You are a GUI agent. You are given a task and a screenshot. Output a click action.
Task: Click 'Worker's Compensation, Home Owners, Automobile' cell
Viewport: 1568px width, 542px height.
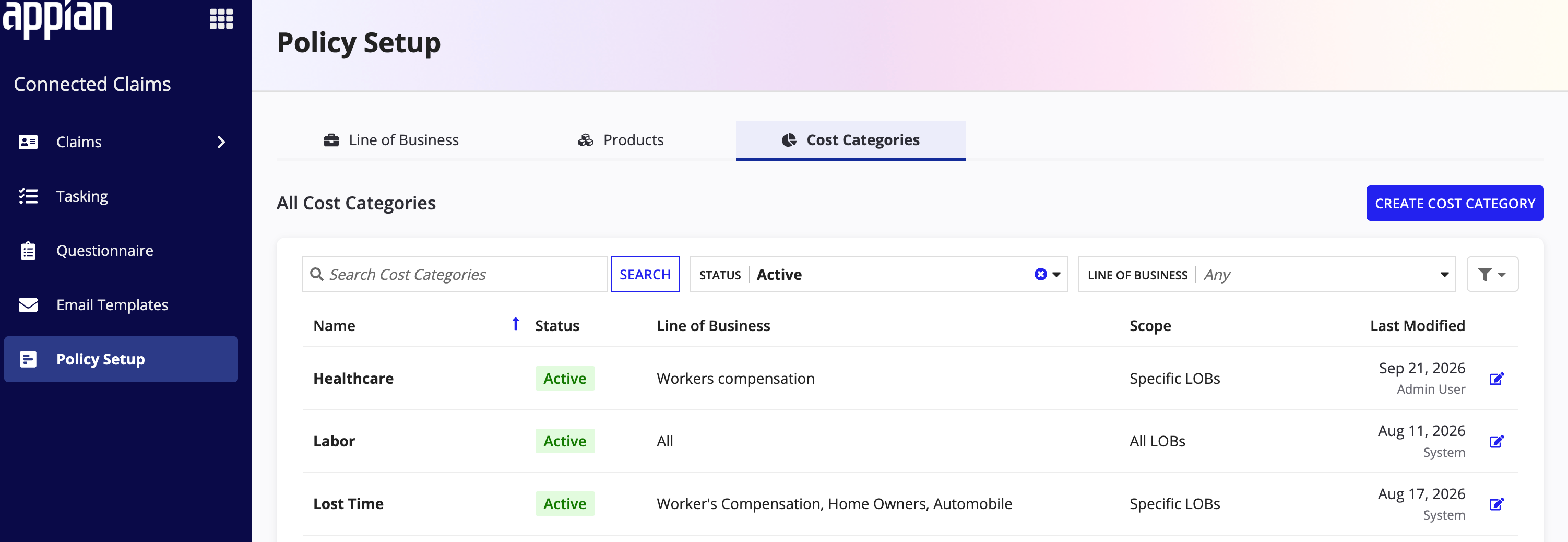834,504
